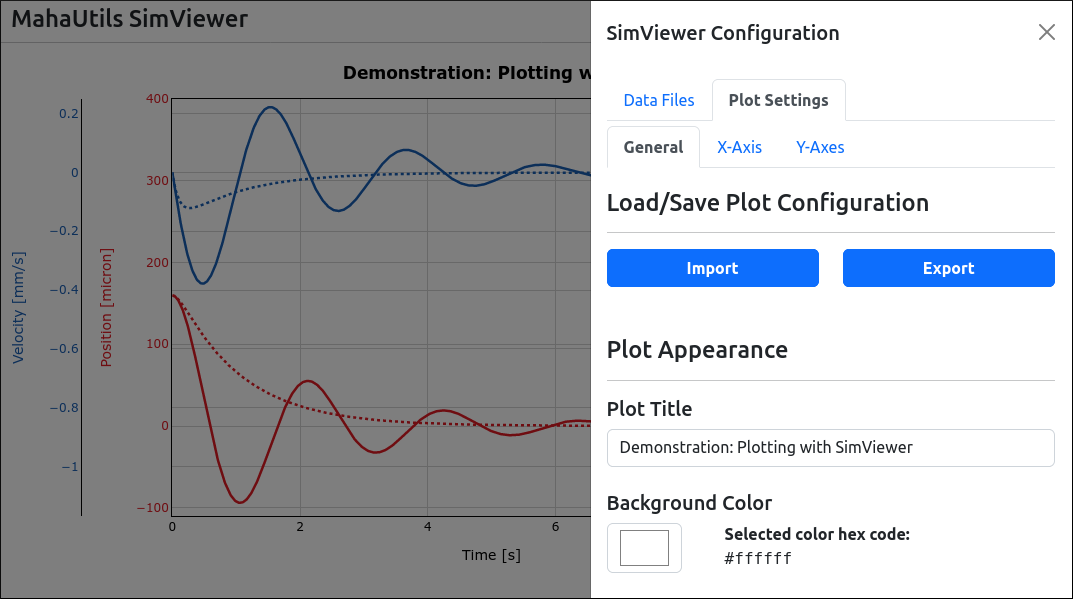The height and width of the screenshot is (599, 1073).
Task: Click the #ffffff hex code text
Action: (x=758, y=559)
